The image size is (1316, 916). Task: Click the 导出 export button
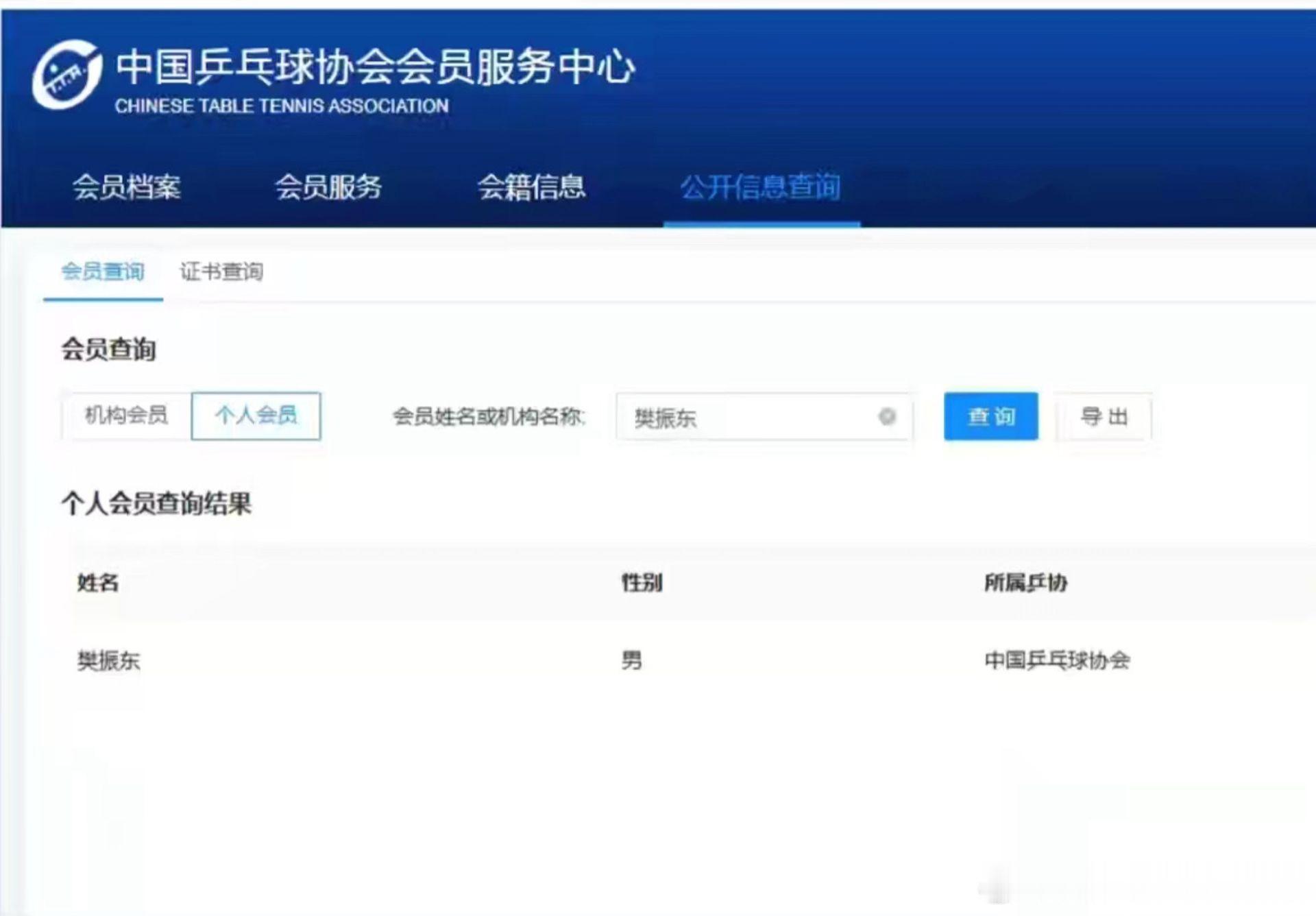click(1104, 416)
